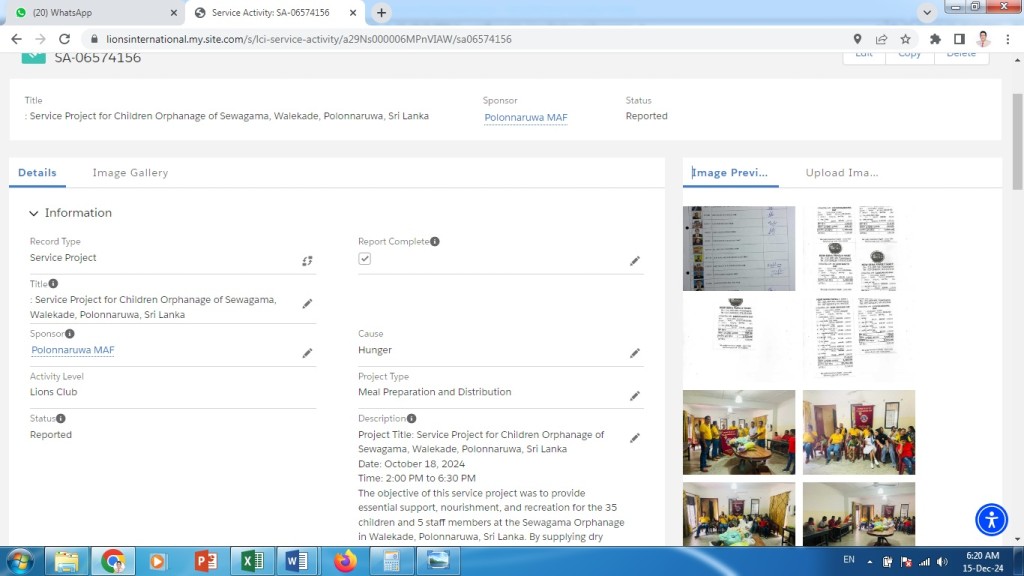Image resolution: width=1024 pixels, height=576 pixels.
Task: Switch to the Image Gallery tab
Action: (x=131, y=172)
